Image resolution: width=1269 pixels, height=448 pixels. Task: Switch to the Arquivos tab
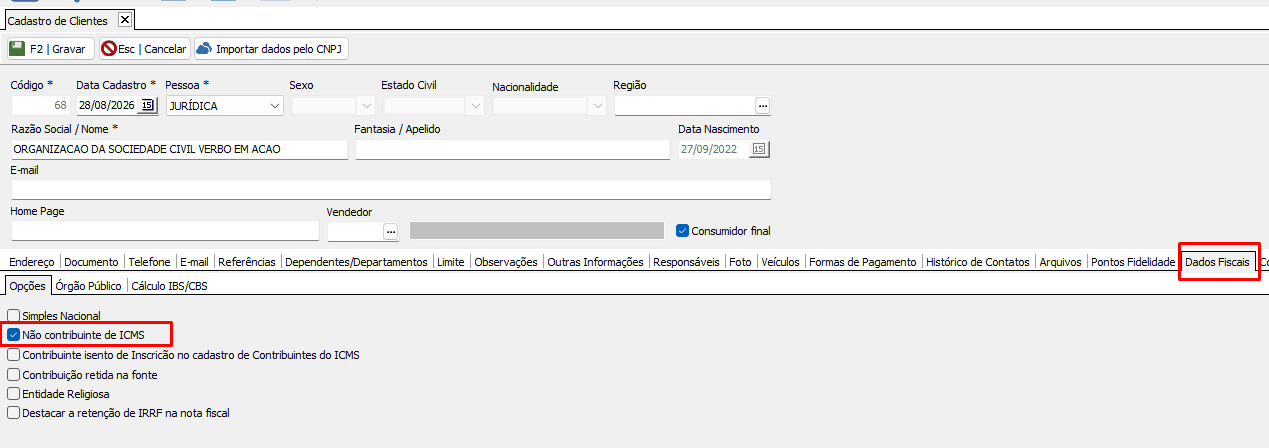(x=1060, y=262)
